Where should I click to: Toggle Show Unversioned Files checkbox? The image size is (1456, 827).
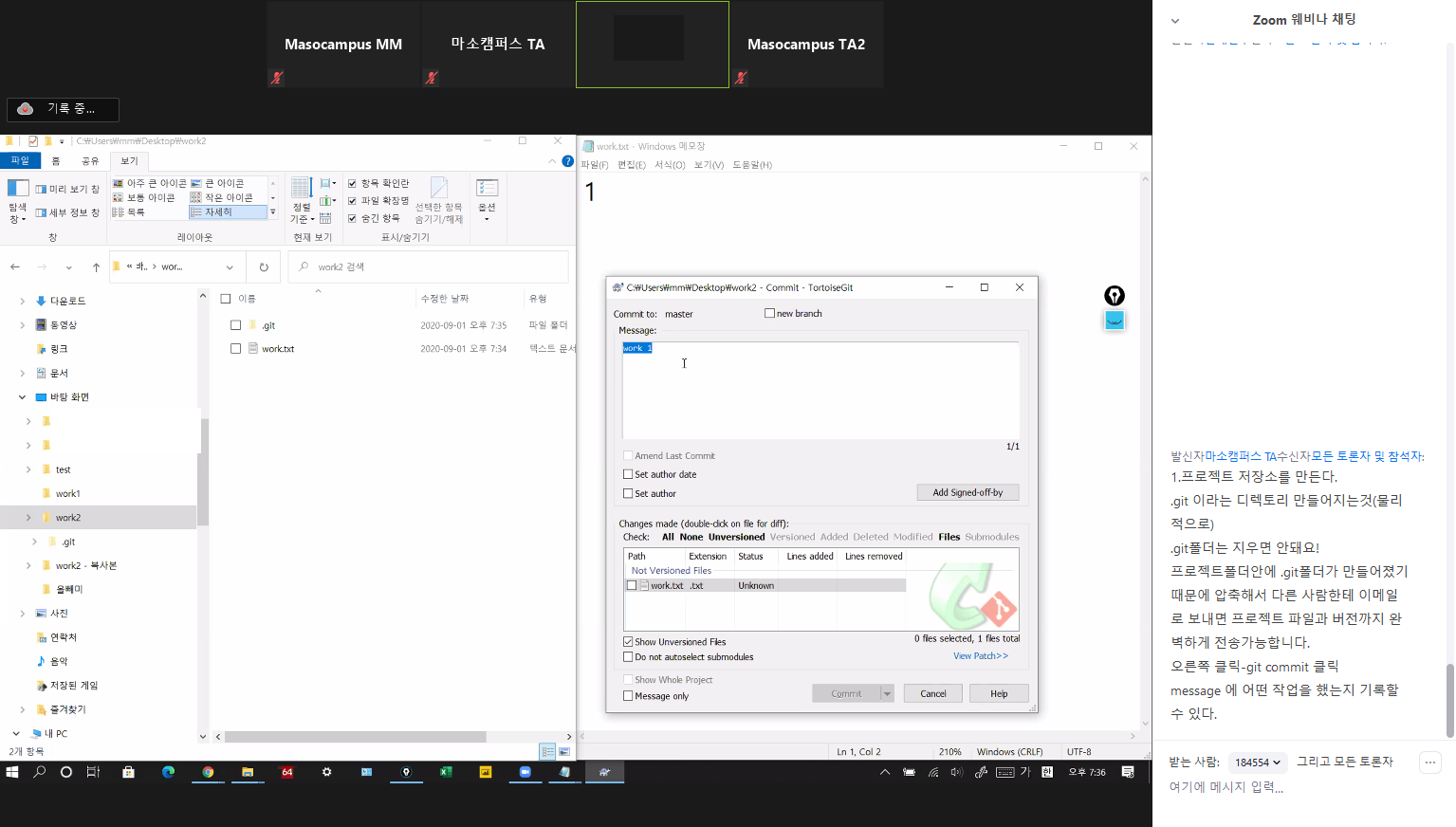point(628,642)
